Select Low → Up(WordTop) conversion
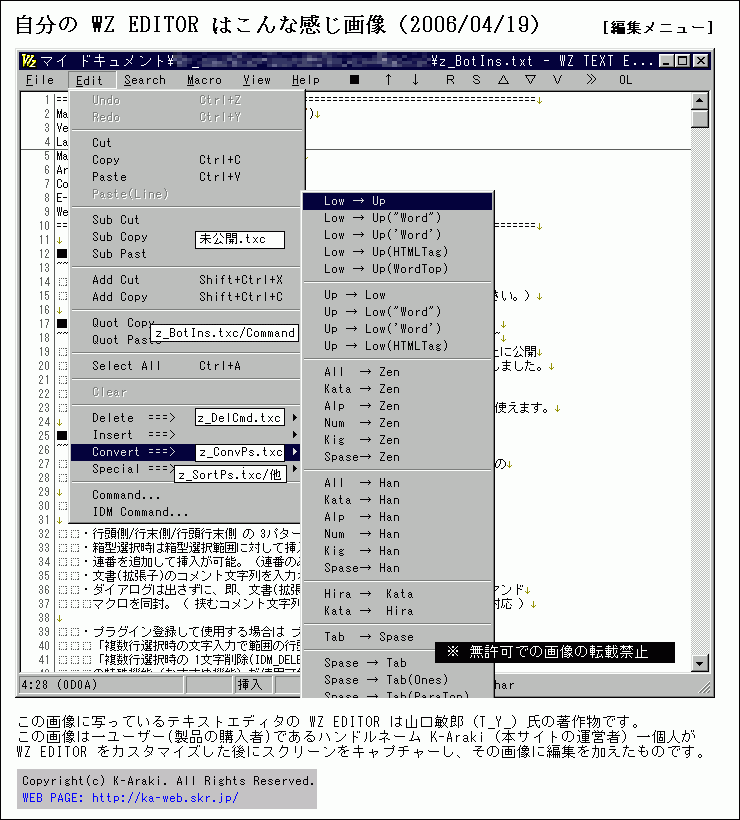Image resolution: width=740 pixels, height=820 pixels. (x=397, y=269)
